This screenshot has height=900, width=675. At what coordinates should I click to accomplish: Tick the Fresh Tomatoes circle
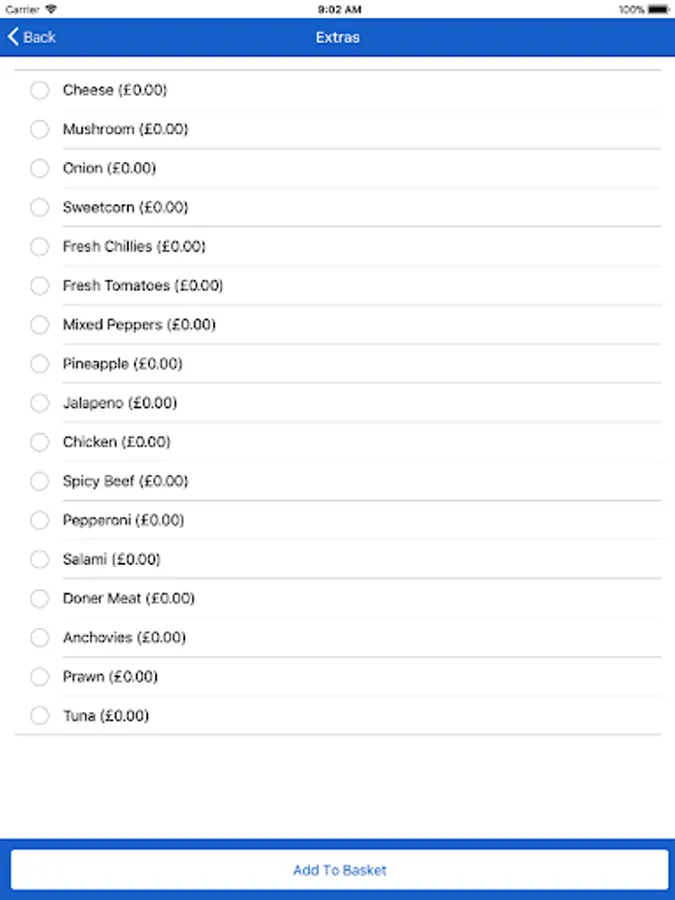40,285
